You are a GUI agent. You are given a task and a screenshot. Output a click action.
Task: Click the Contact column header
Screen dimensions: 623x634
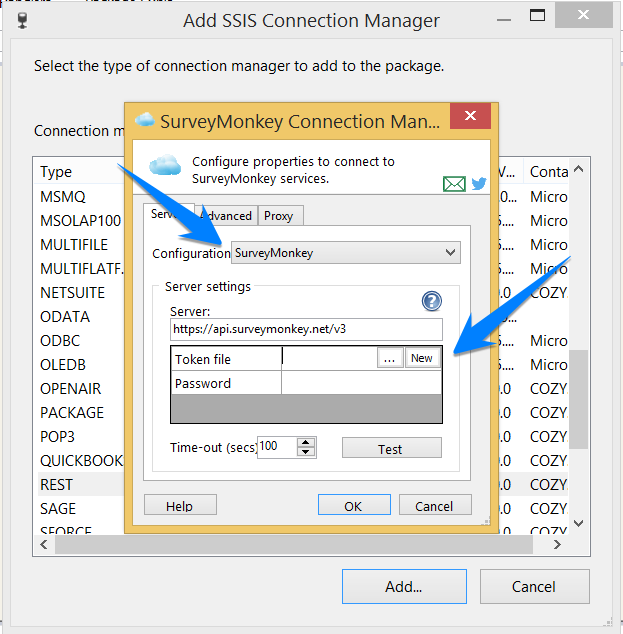coord(549,172)
